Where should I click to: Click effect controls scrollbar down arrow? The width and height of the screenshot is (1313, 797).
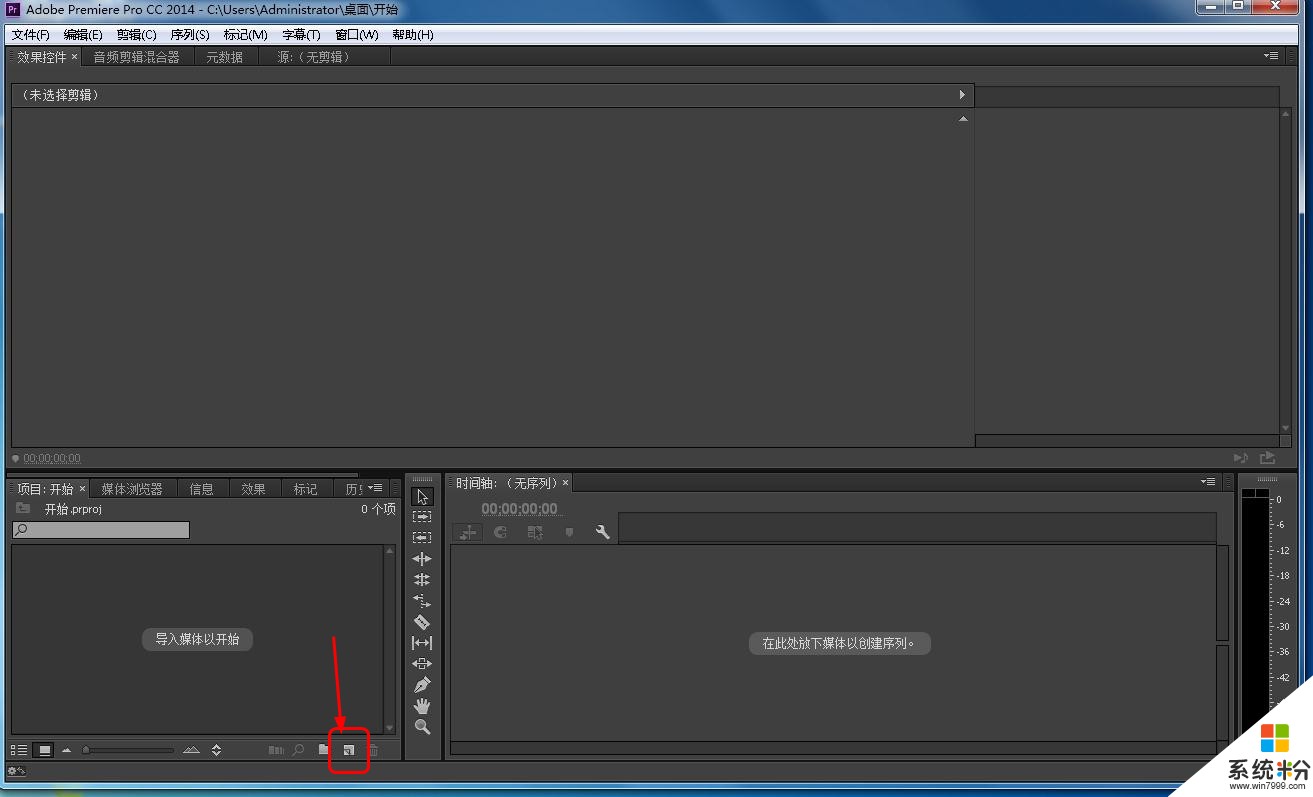tap(1286, 428)
